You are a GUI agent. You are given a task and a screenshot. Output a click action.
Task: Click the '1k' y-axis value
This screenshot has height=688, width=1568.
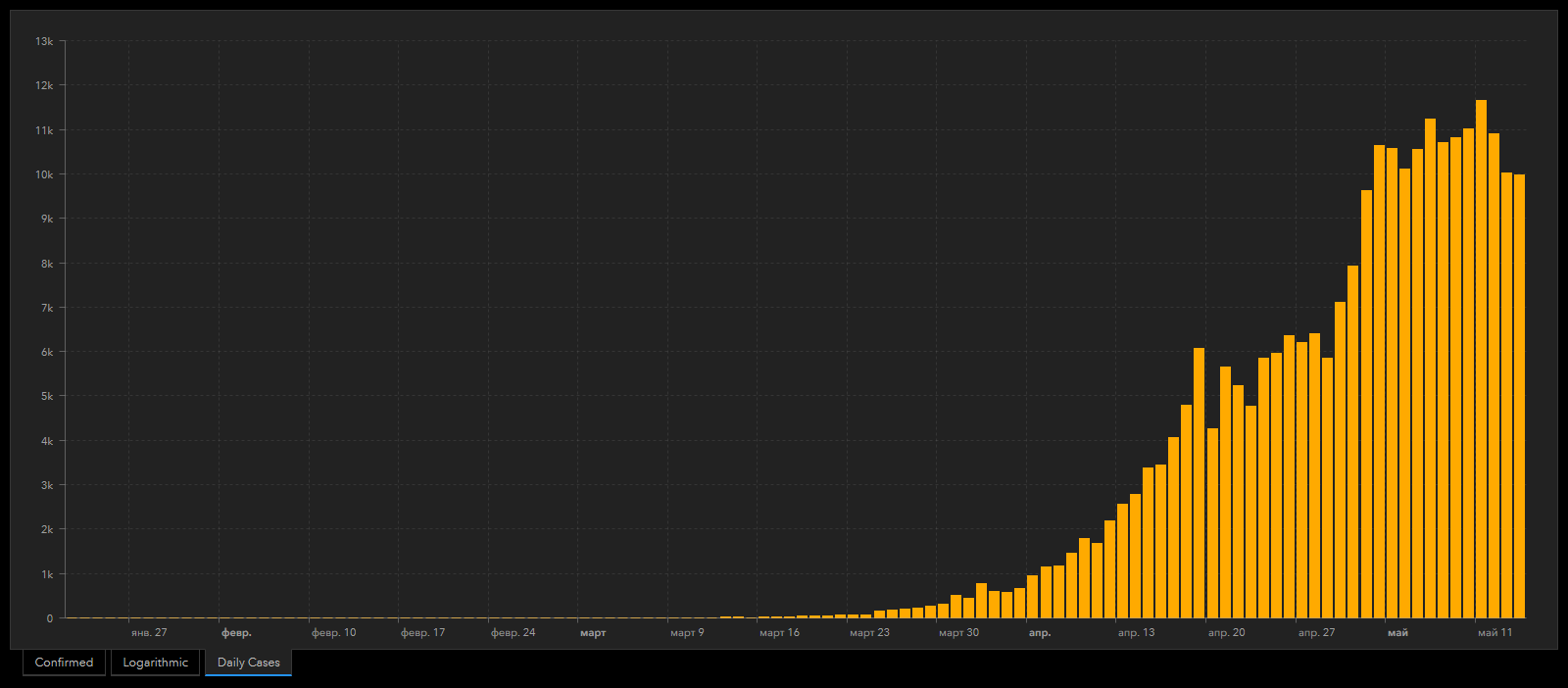click(47, 574)
